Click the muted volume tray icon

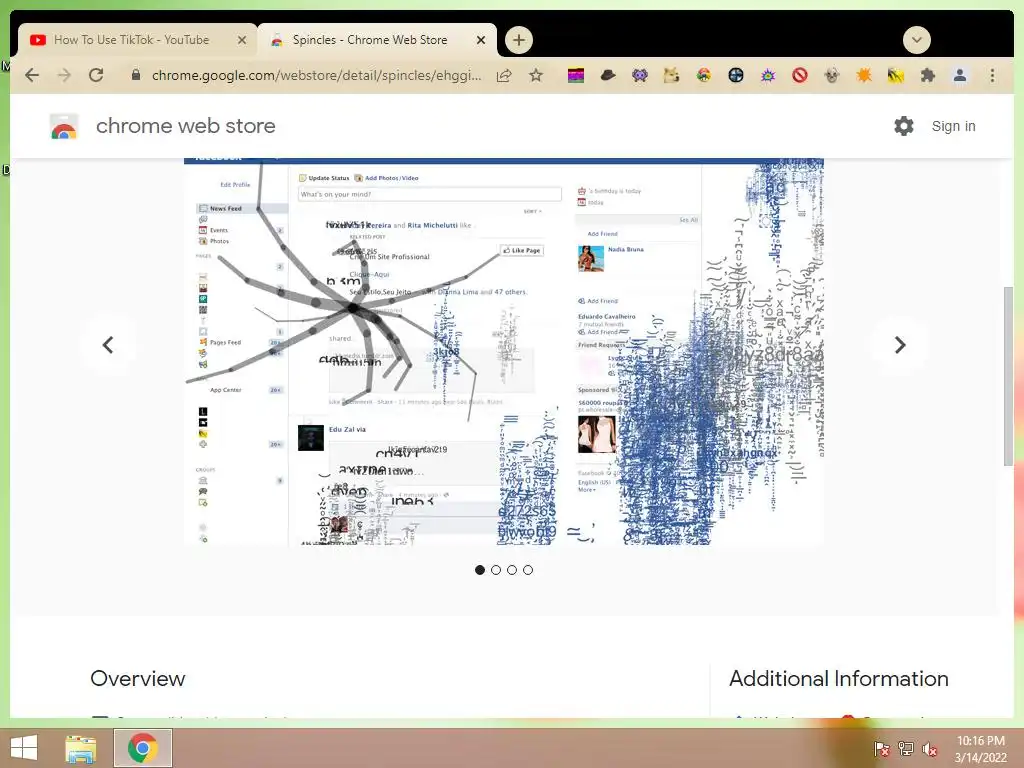click(930, 749)
